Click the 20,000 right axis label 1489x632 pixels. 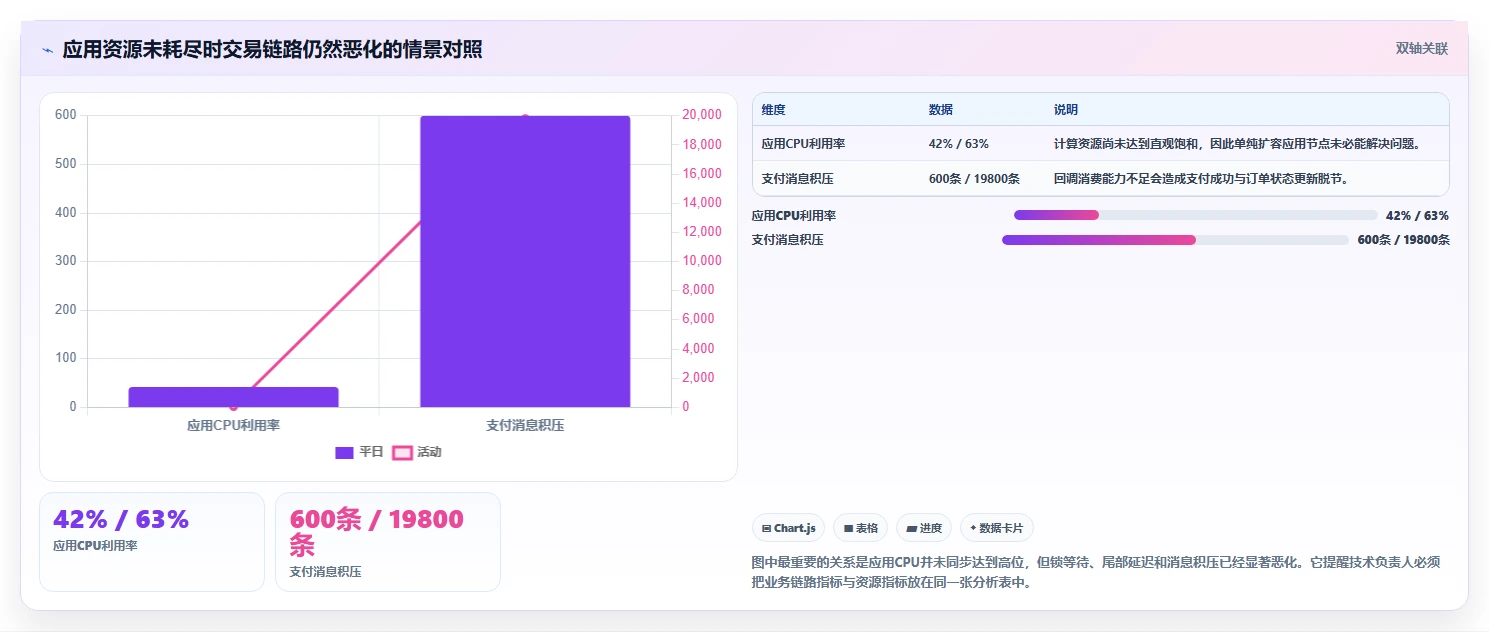tap(702, 115)
